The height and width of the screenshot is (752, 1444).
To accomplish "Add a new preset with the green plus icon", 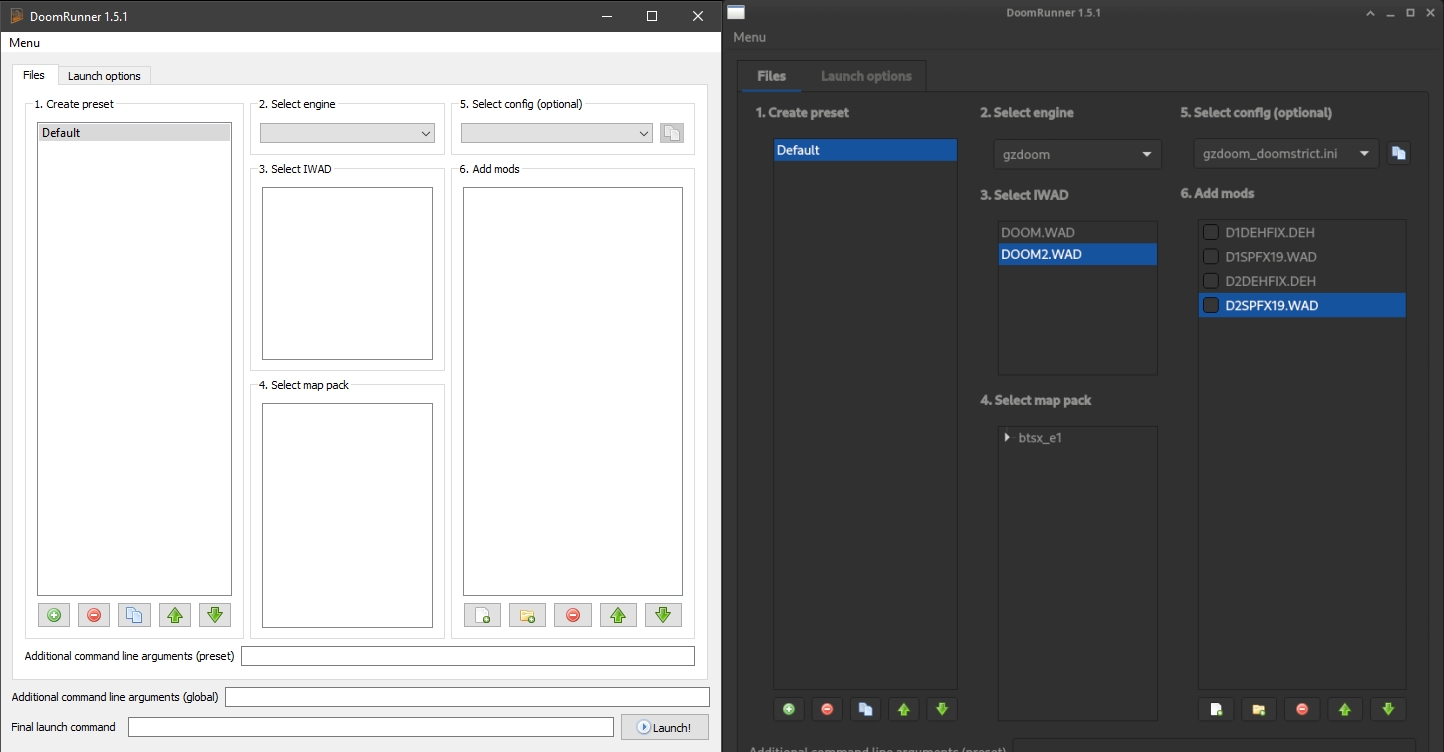I will pyautogui.click(x=788, y=709).
